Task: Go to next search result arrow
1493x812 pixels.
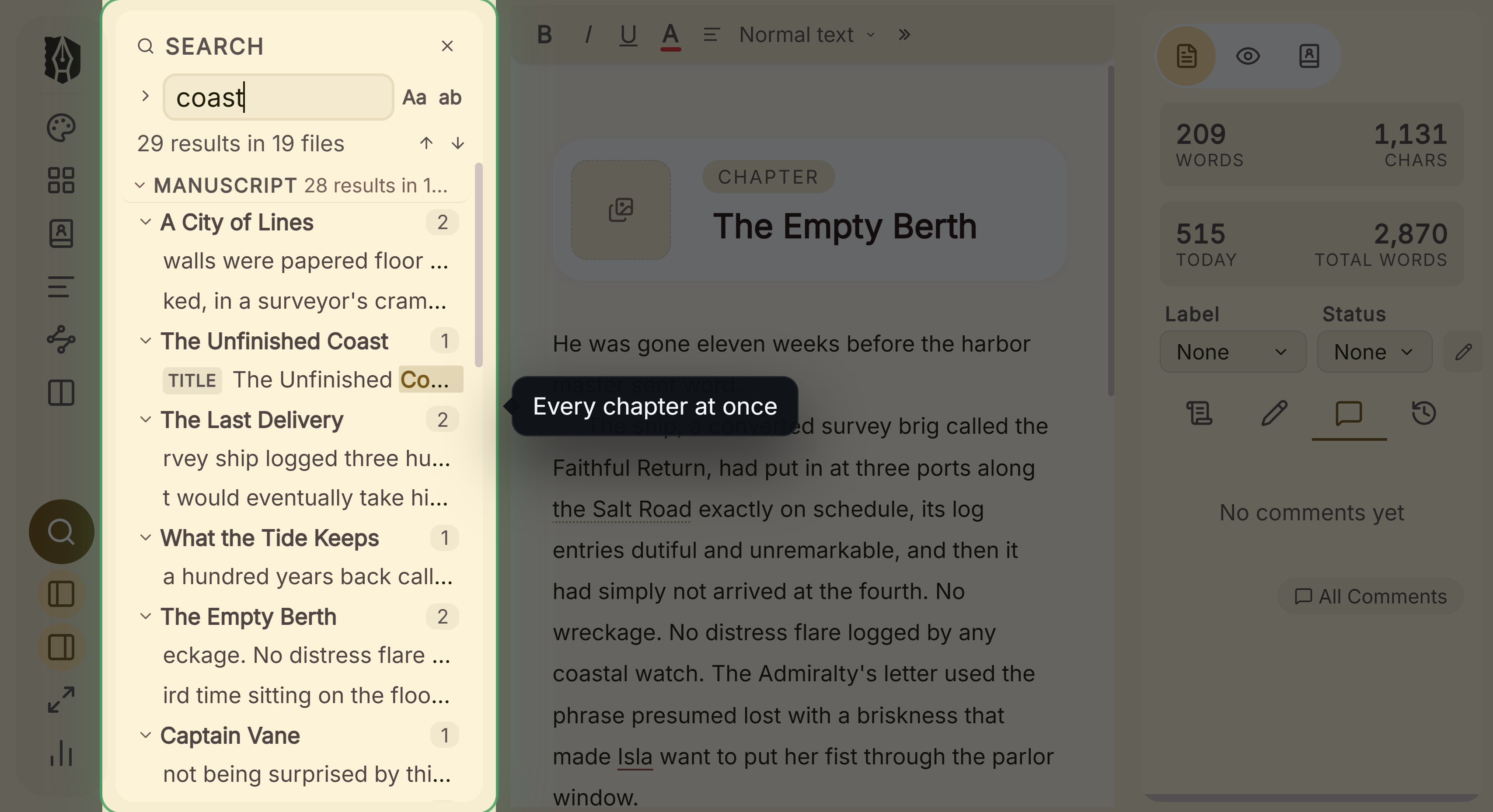Action: pyautogui.click(x=458, y=143)
